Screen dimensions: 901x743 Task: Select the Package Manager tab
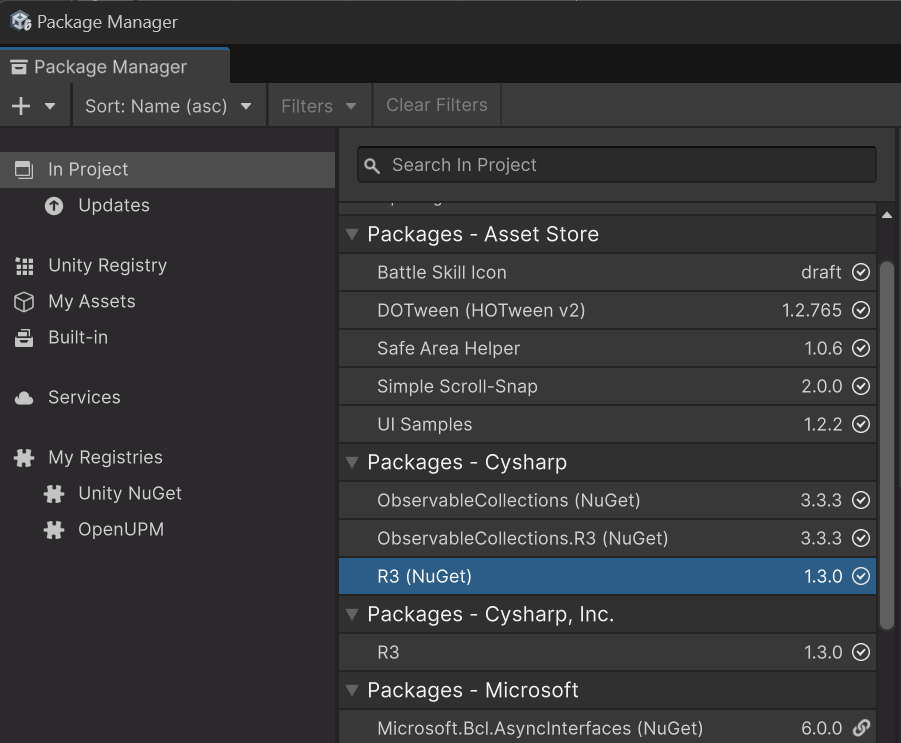pyautogui.click(x=114, y=67)
